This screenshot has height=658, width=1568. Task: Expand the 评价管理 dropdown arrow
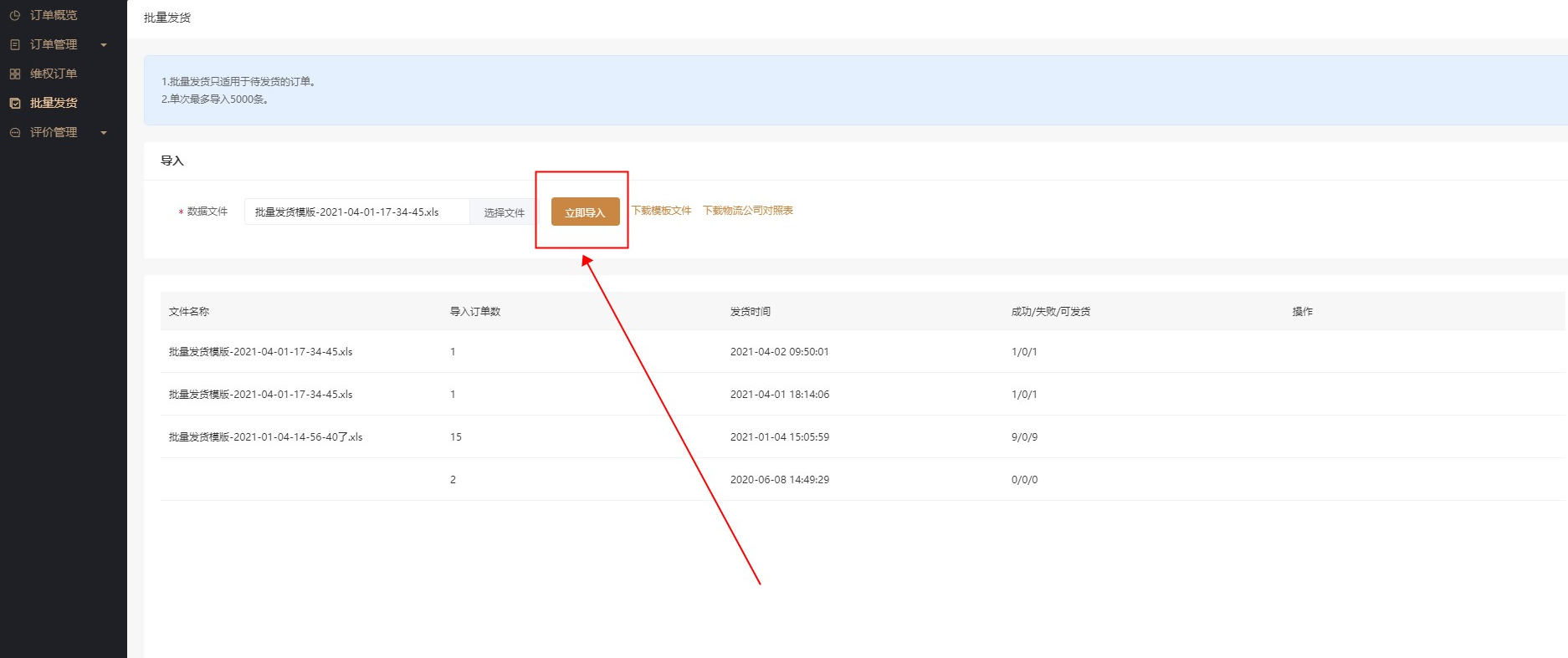[104, 133]
